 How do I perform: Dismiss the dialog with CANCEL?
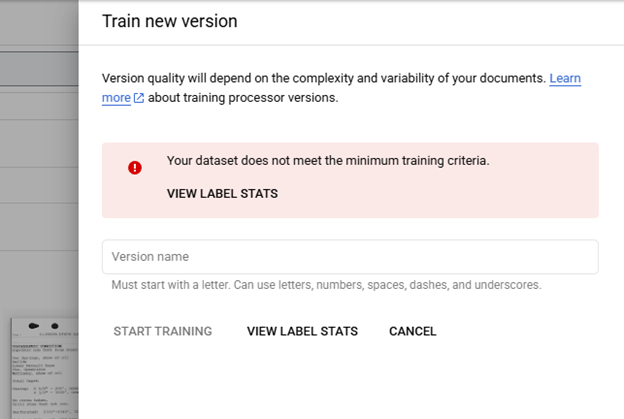coord(412,331)
